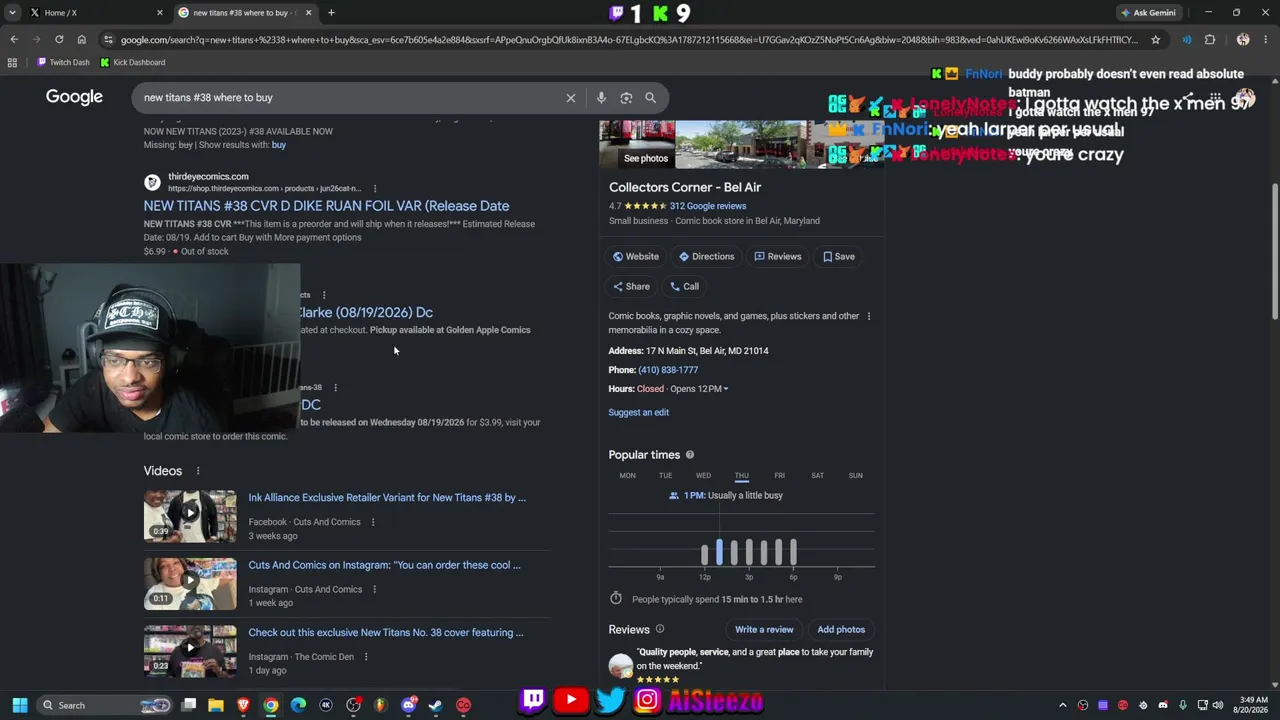The height and width of the screenshot is (720, 1280).
Task: Click the Ask Gemini button
Action: coord(1148,13)
